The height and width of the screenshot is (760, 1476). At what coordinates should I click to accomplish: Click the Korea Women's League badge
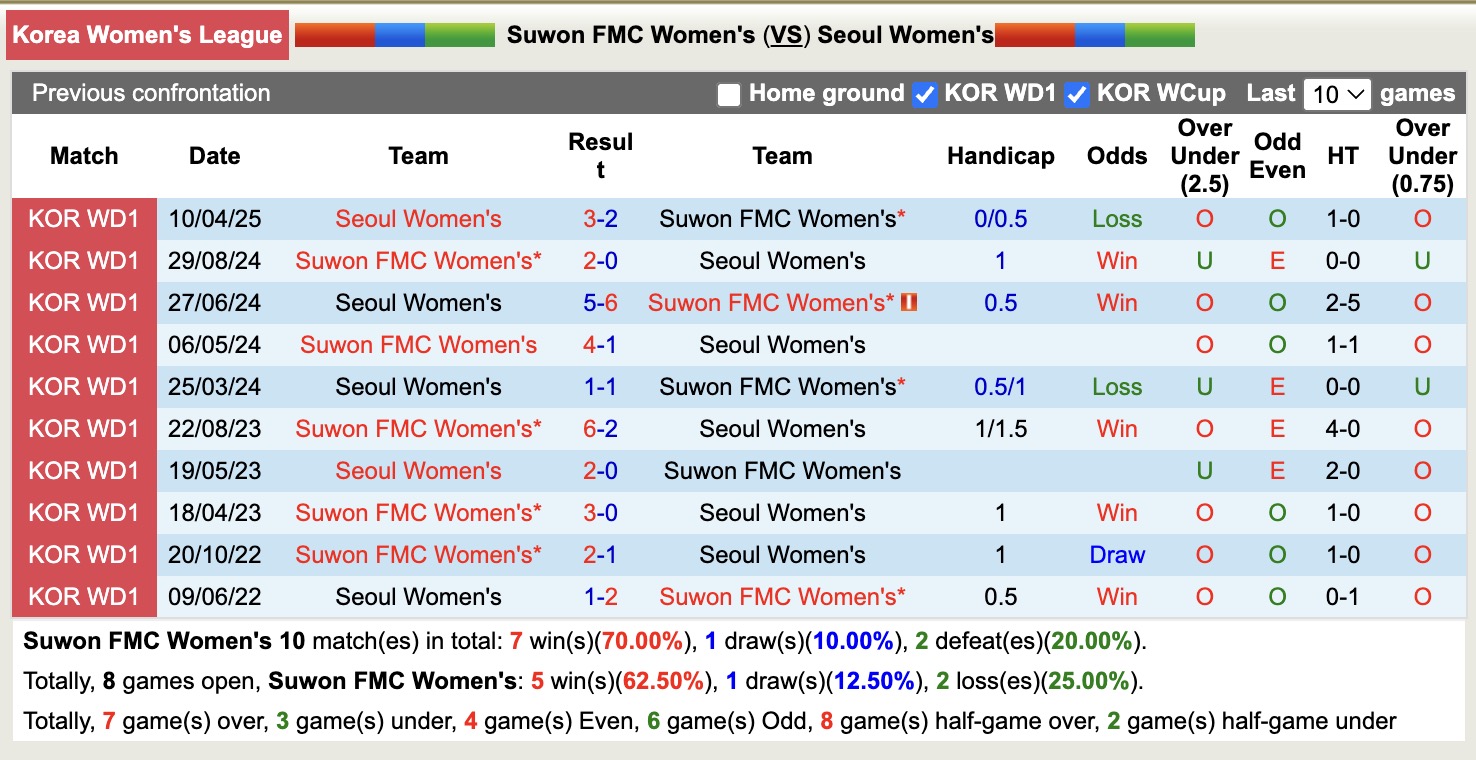pyautogui.click(x=147, y=34)
